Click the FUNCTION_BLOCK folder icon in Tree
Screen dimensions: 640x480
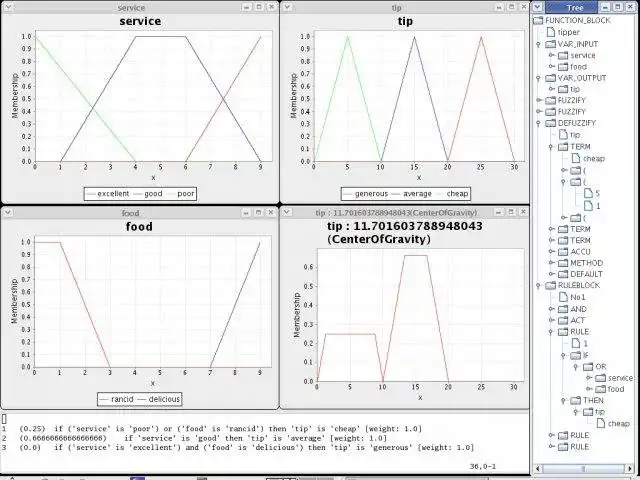click(538, 20)
